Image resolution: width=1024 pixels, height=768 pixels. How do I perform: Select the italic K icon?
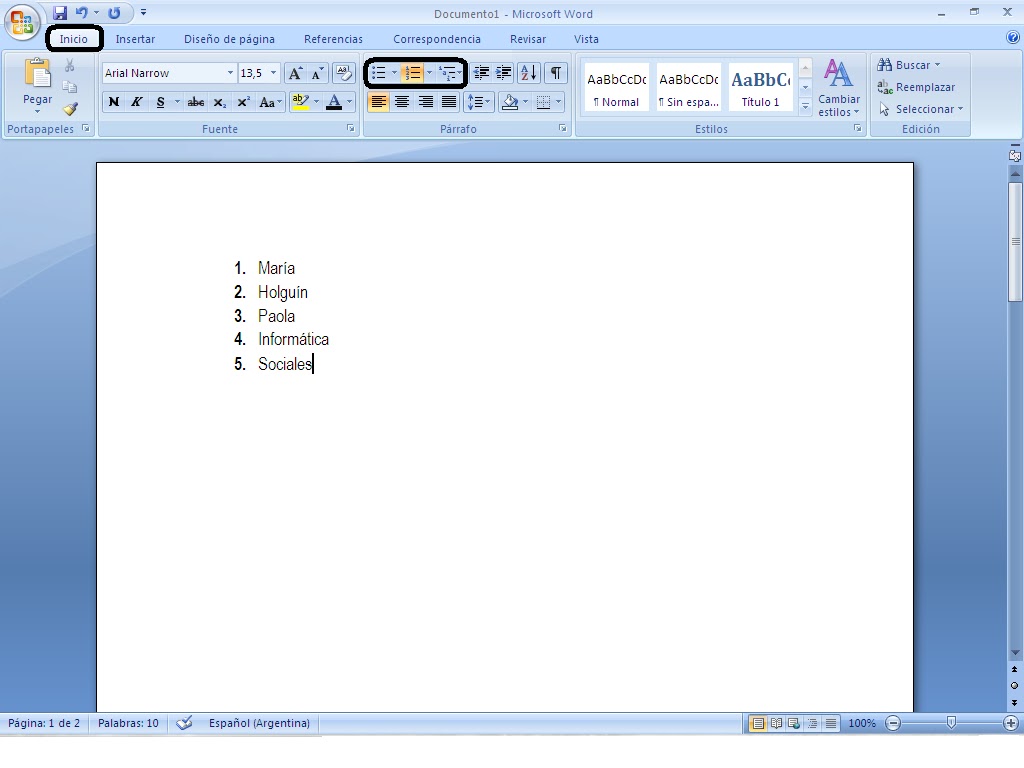(x=137, y=102)
